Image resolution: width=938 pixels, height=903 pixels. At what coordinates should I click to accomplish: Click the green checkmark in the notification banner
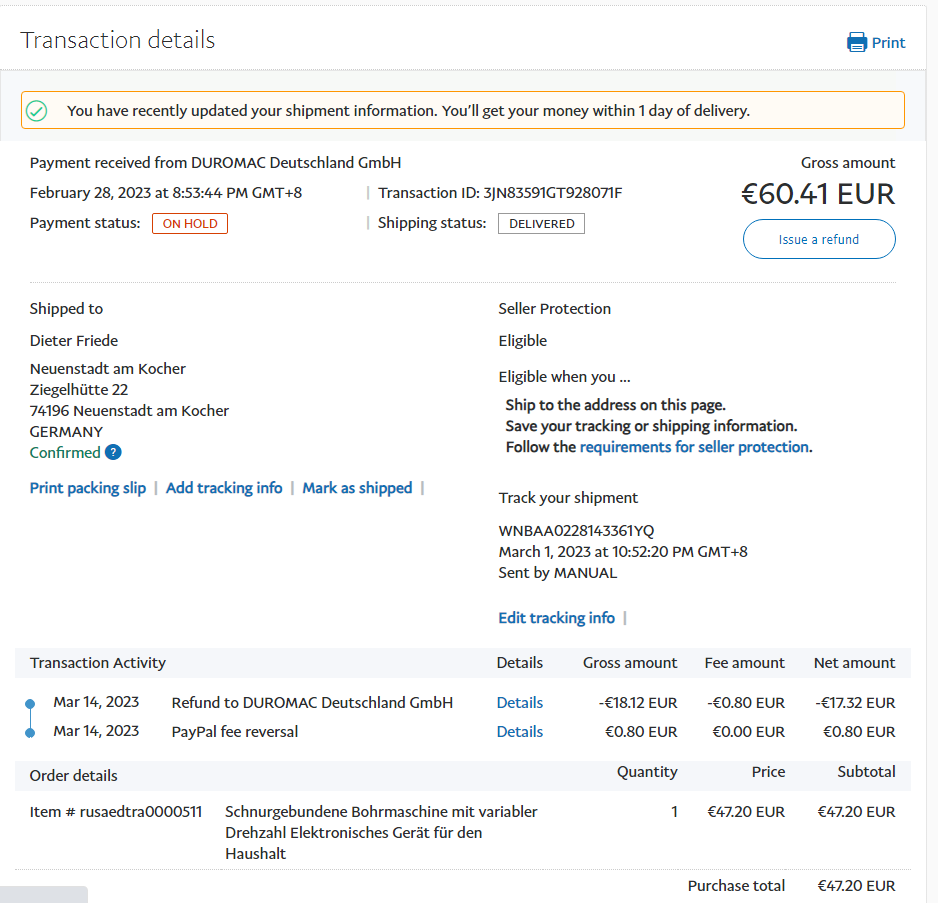[37, 111]
